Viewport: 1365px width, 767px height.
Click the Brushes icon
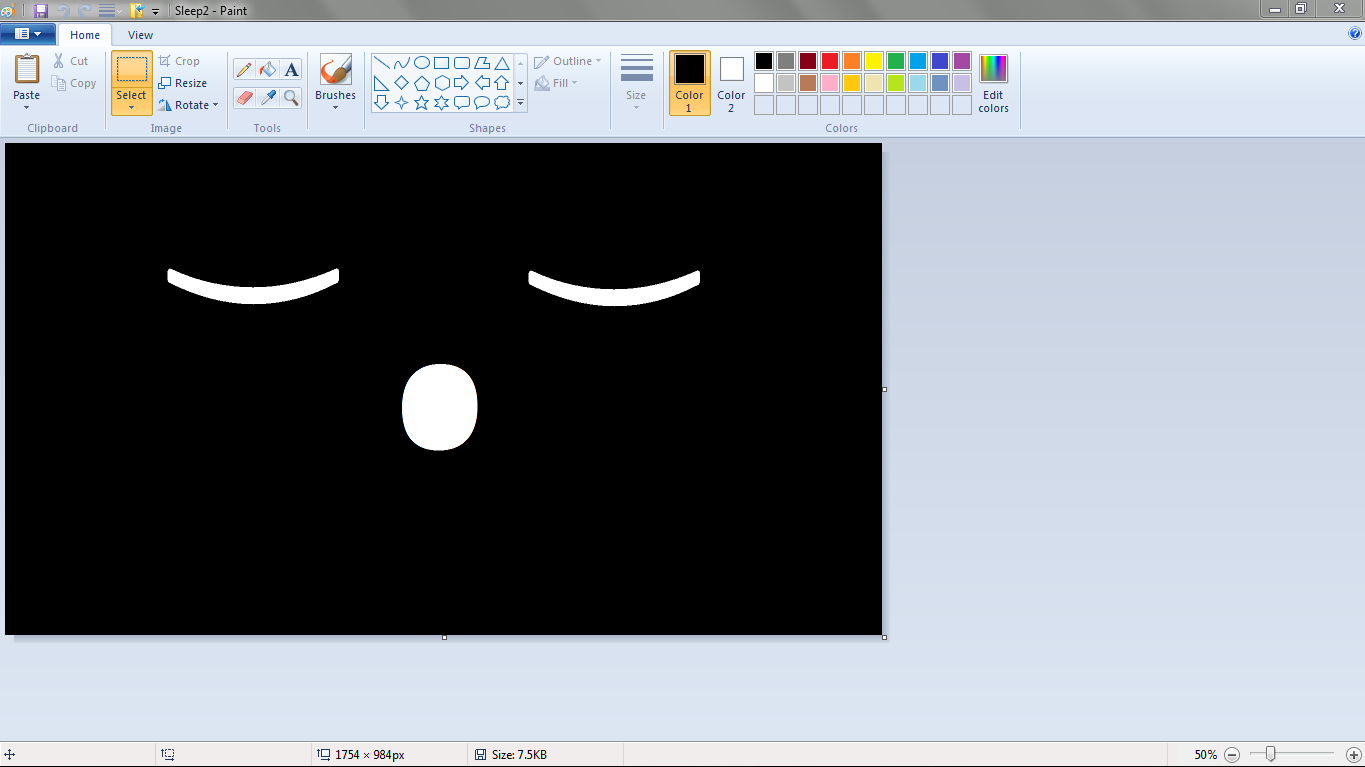coord(335,70)
